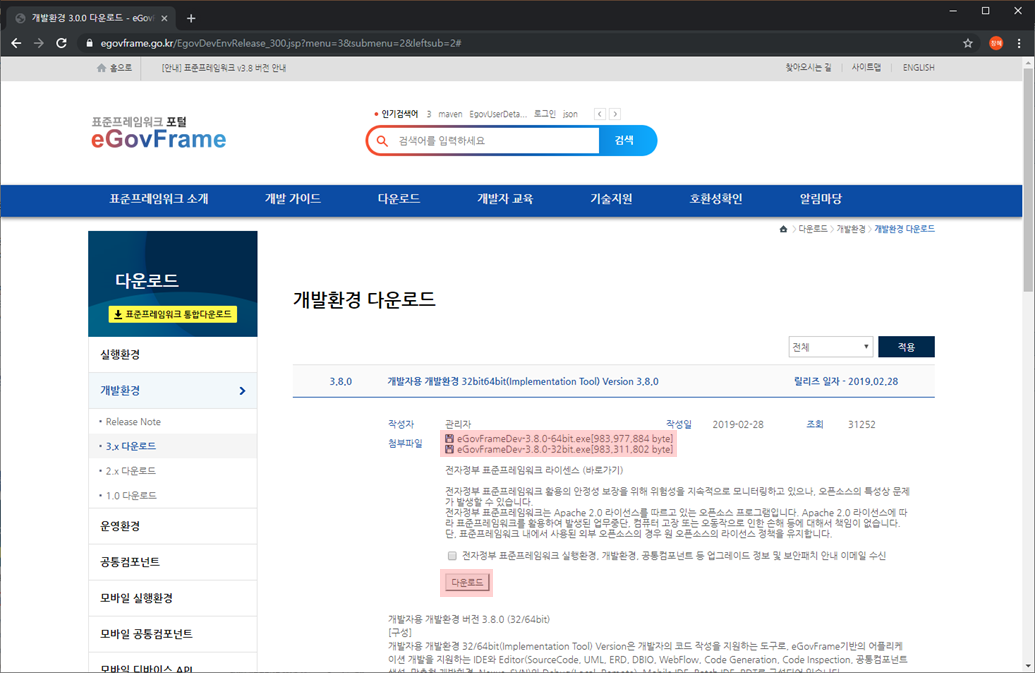Screen dimensions: 1035x673
Task: Open 개발자용 개발환경 32bit64bit Version 3.8.0 title
Action: (x=523, y=381)
